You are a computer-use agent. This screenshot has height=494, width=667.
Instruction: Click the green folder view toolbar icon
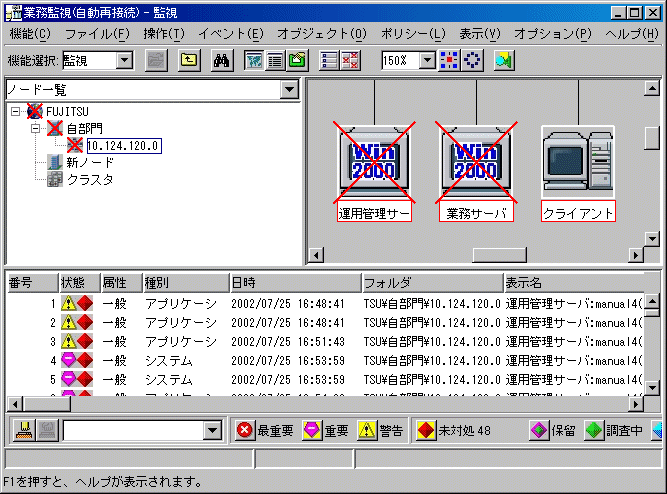297,60
